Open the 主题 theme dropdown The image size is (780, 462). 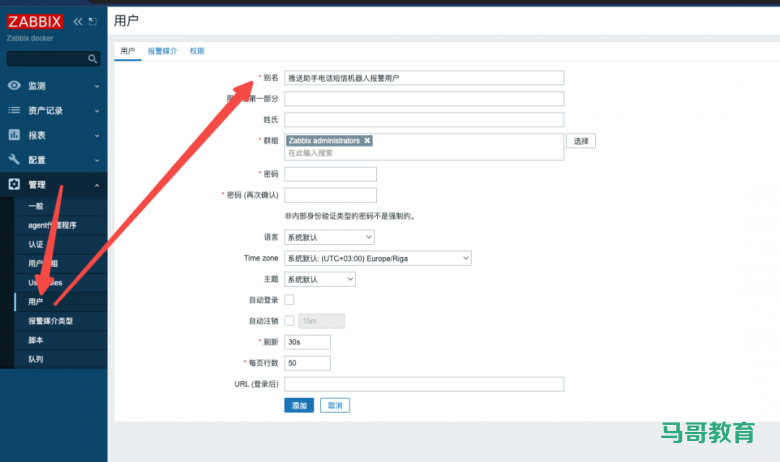pyautogui.click(x=320, y=279)
